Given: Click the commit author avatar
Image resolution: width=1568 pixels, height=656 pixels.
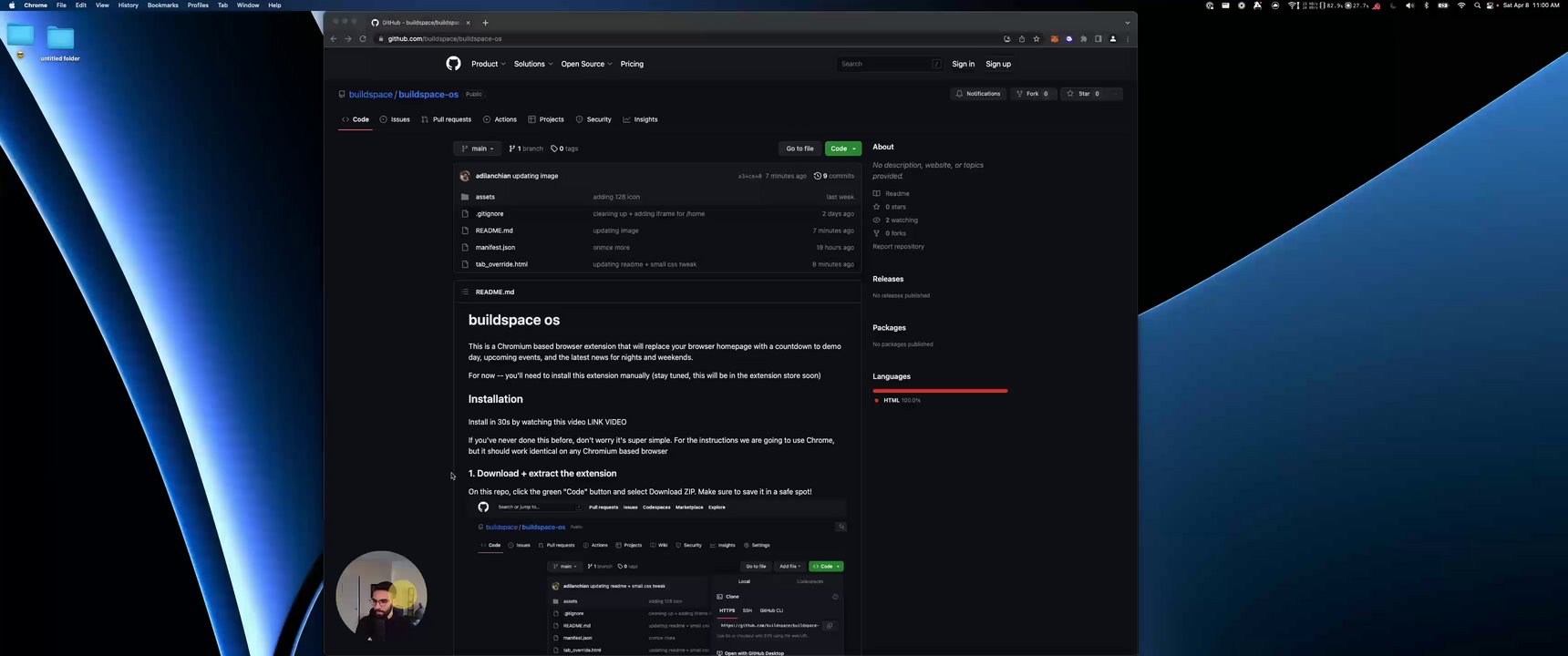Looking at the screenshot, I should click(x=465, y=176).
